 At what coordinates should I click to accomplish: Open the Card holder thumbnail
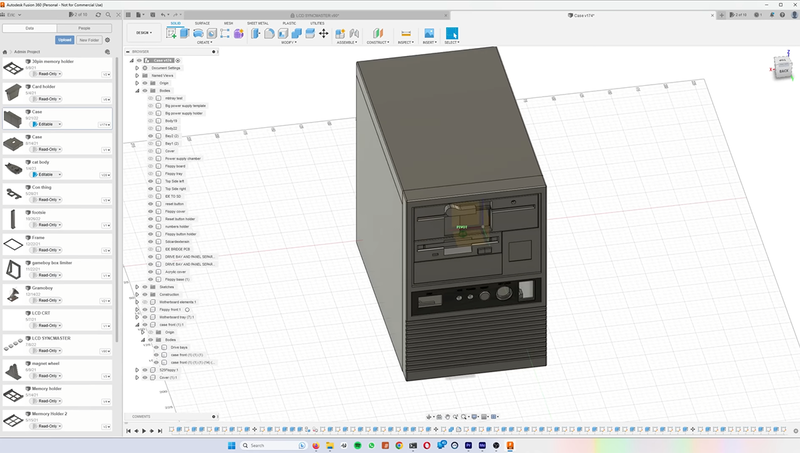pyautogui.click(x=13, y=92)
